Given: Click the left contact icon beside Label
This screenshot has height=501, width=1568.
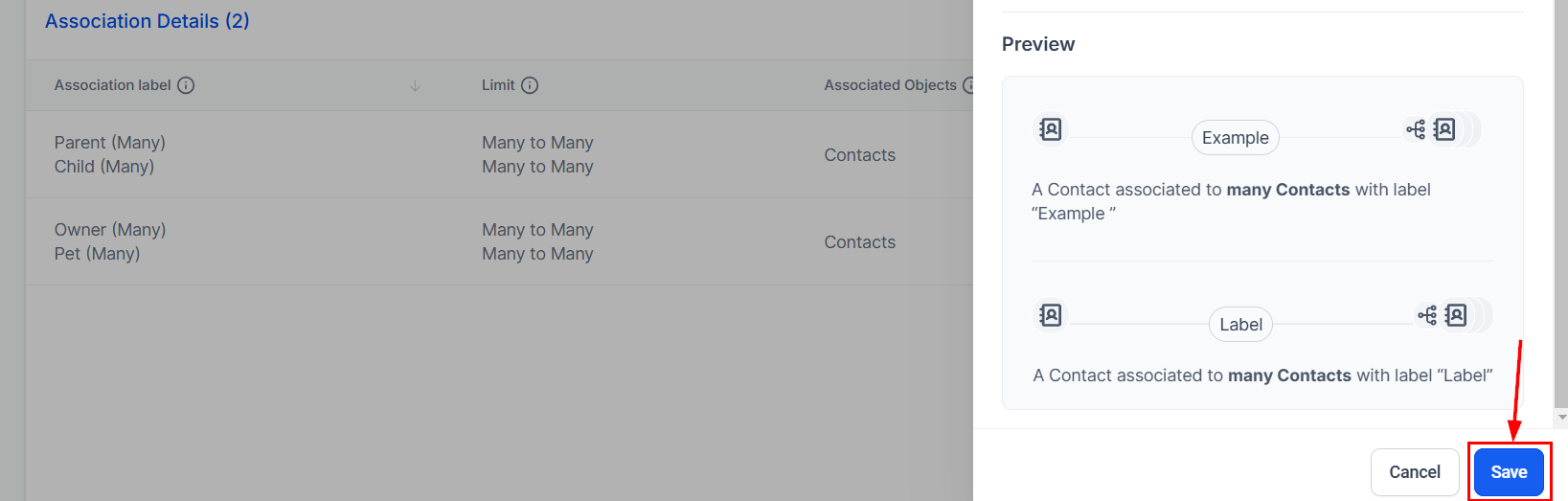Looking at the screenshot, I should (x=1051, y=315).
